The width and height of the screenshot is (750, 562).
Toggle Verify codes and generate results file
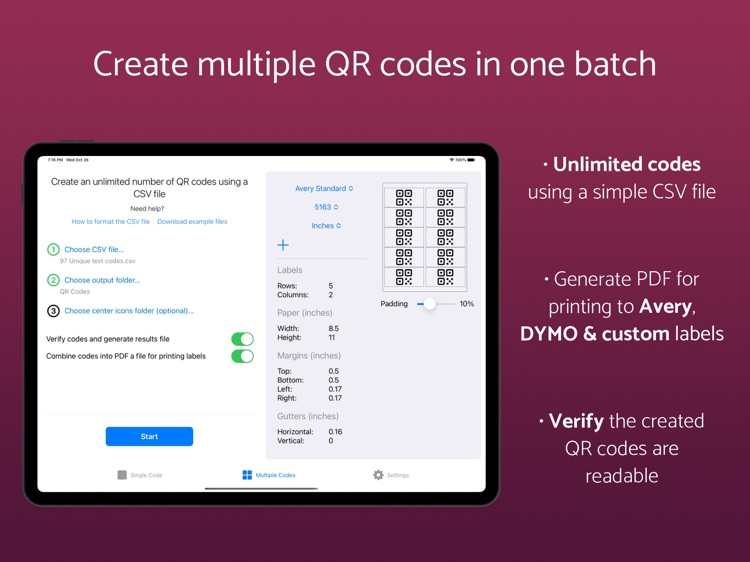243,339
